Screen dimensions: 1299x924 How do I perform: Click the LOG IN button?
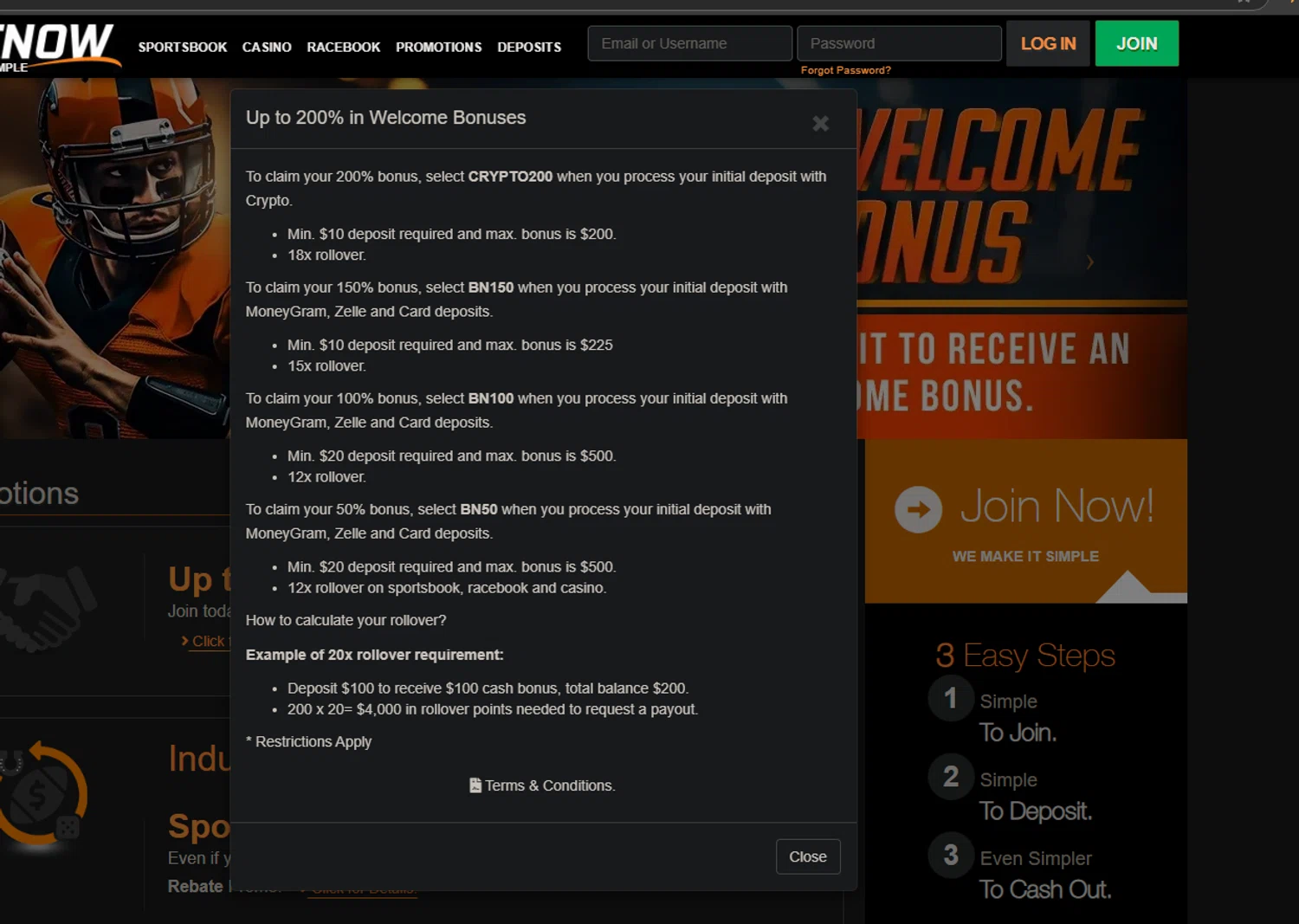pos(1048,43)
